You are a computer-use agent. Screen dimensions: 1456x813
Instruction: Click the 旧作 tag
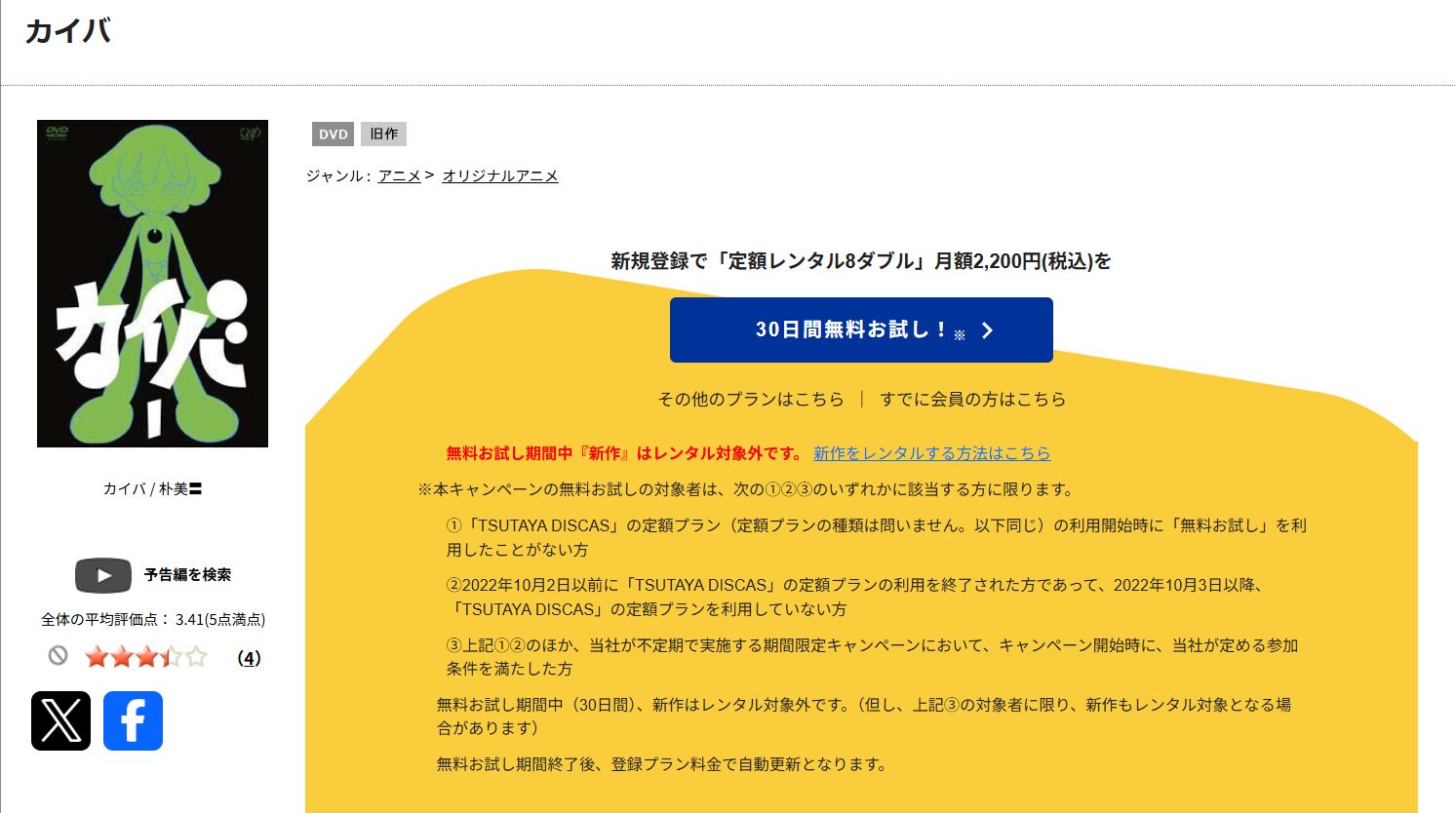tap(383, 135)
